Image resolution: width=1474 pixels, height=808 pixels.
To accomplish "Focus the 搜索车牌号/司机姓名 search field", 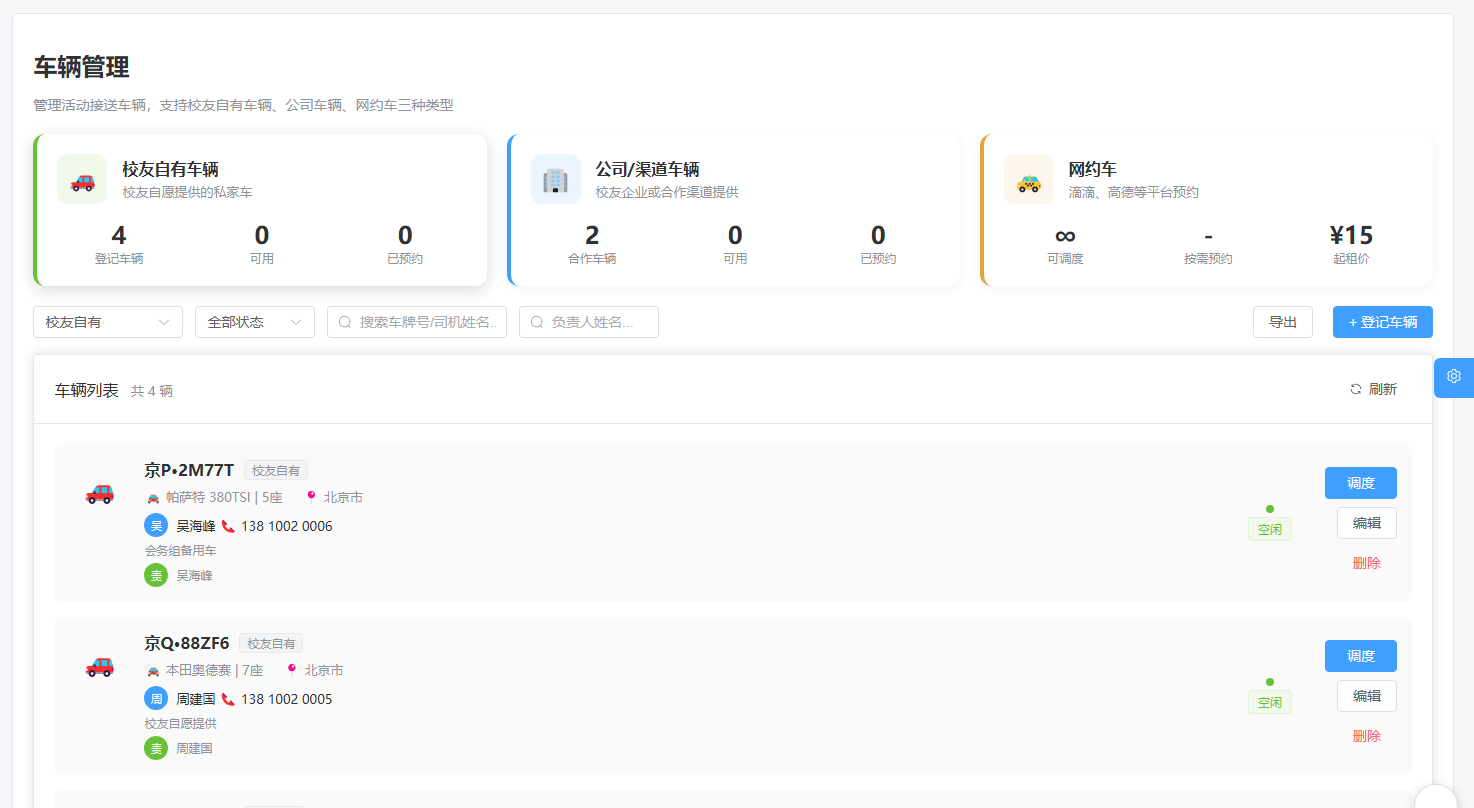I will pos(417,322).
